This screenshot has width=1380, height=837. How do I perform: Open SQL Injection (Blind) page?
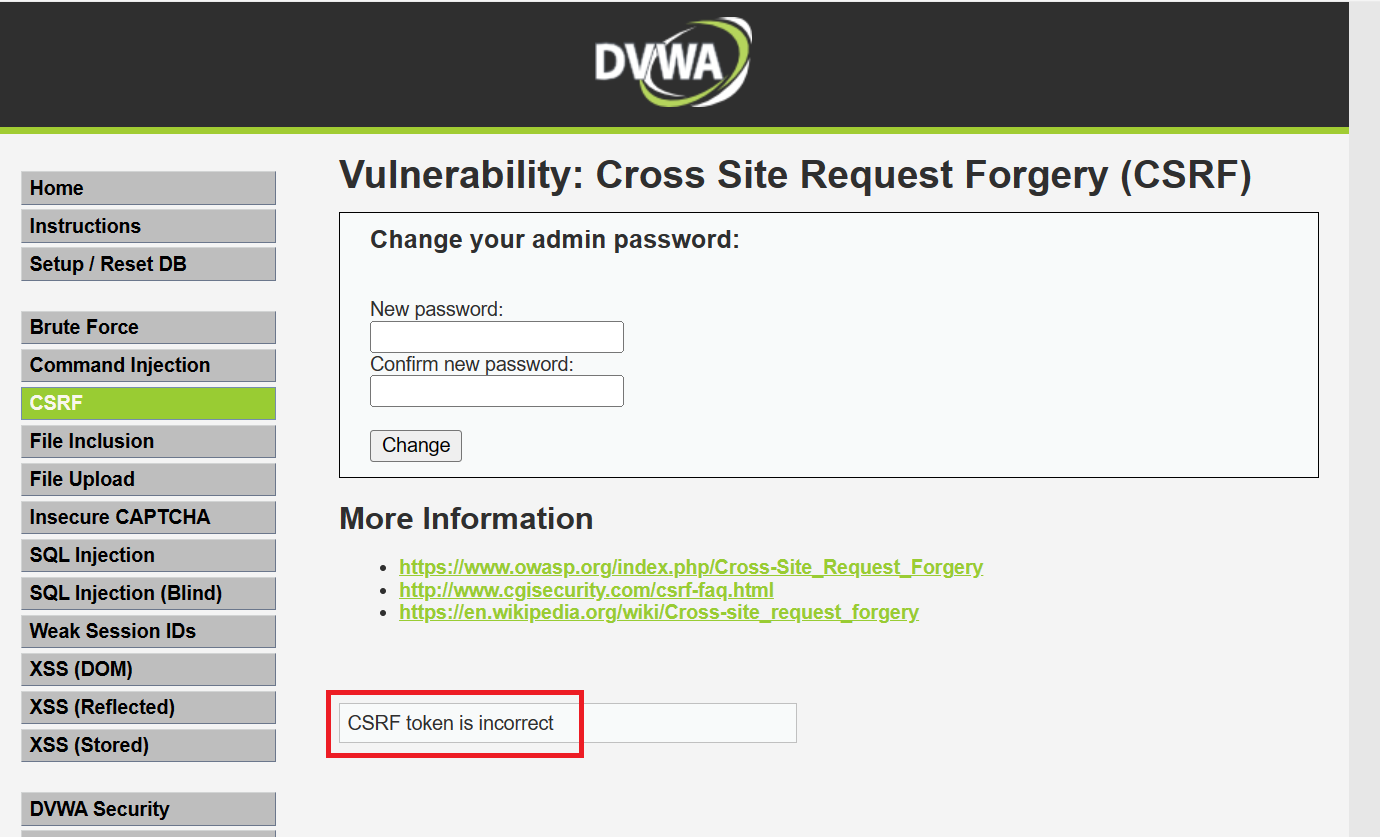pyautogui.click(x=148, y=593)
